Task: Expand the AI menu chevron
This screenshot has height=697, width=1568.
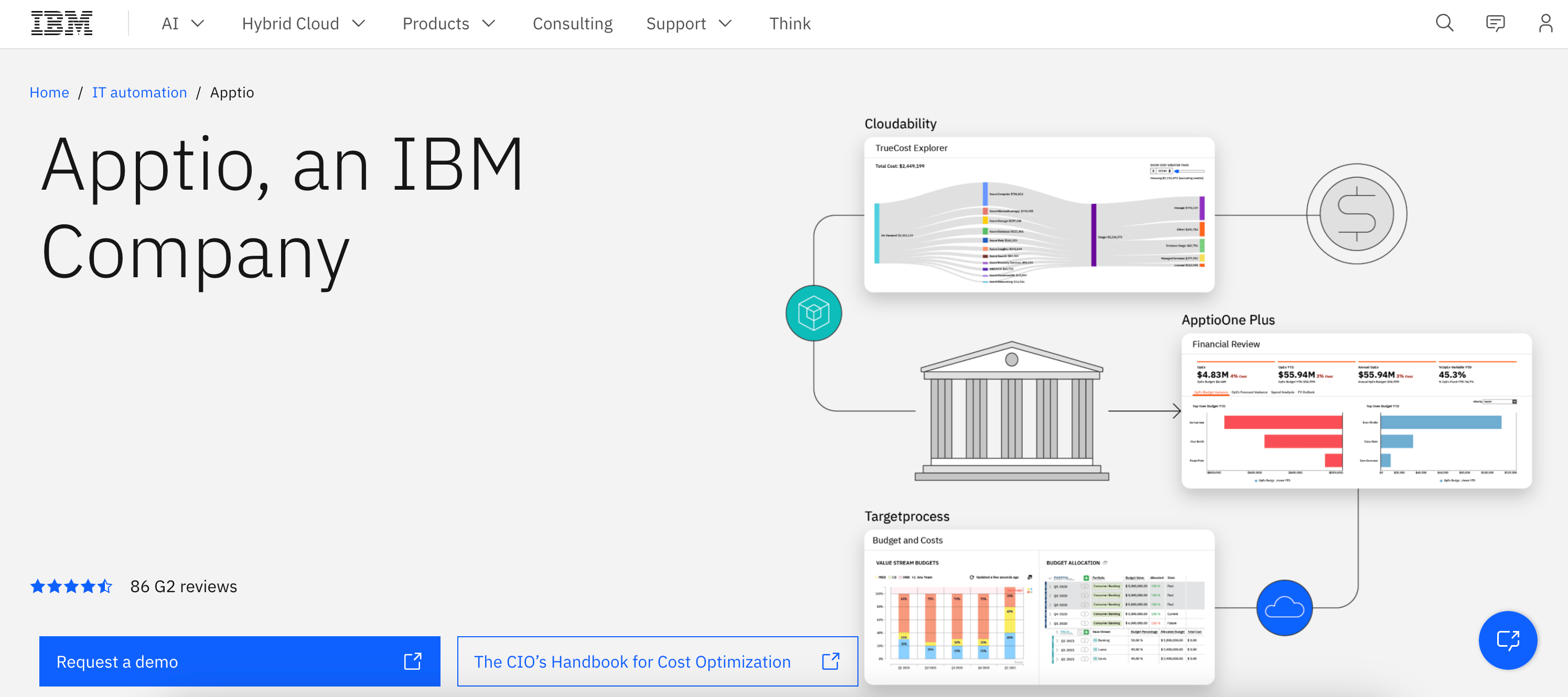Action: pos(198,24)
